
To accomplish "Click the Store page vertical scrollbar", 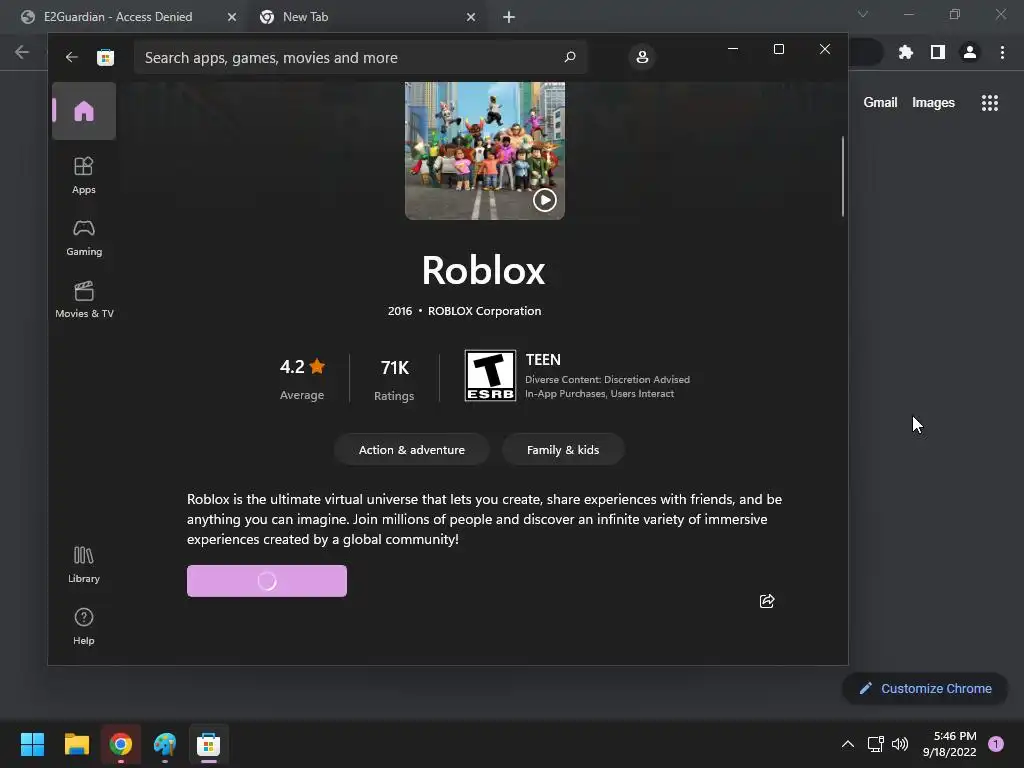I will pos(842,176).
